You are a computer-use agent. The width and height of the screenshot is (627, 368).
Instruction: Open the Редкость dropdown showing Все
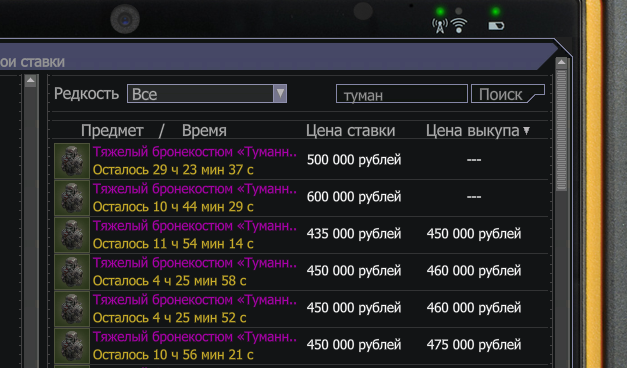click(x=207, y=94)
